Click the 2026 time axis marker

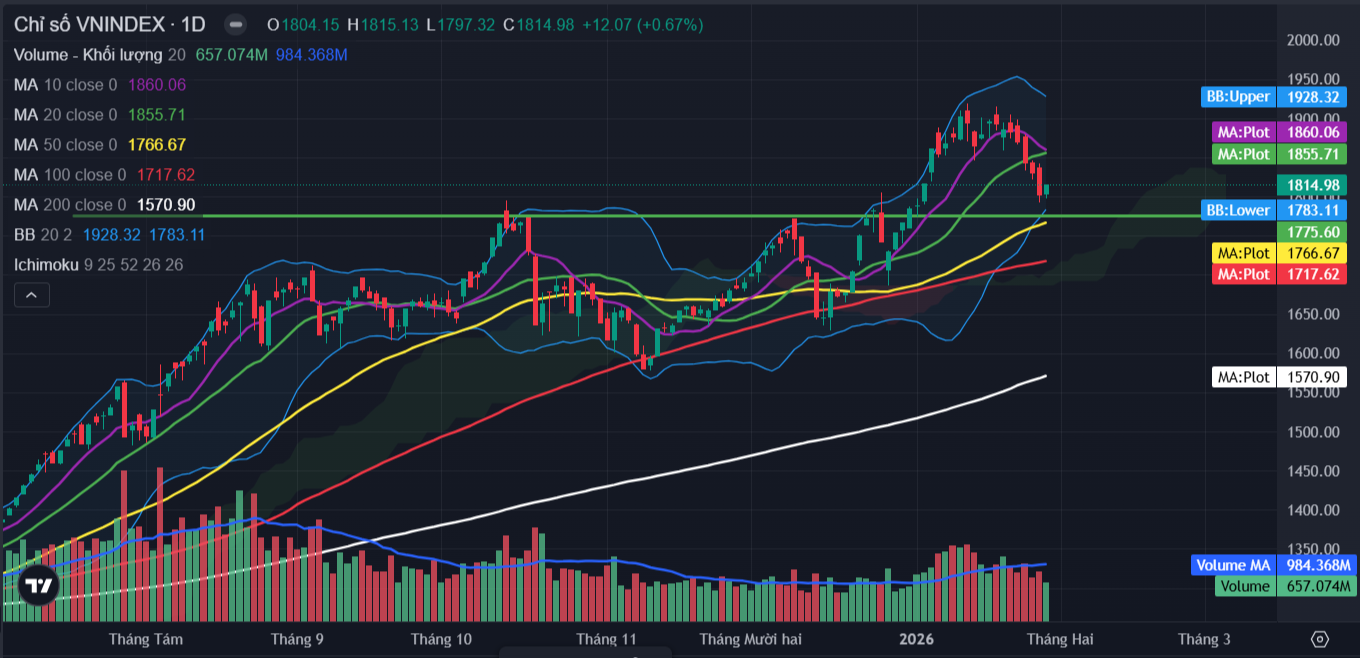(x=917, y=639)
